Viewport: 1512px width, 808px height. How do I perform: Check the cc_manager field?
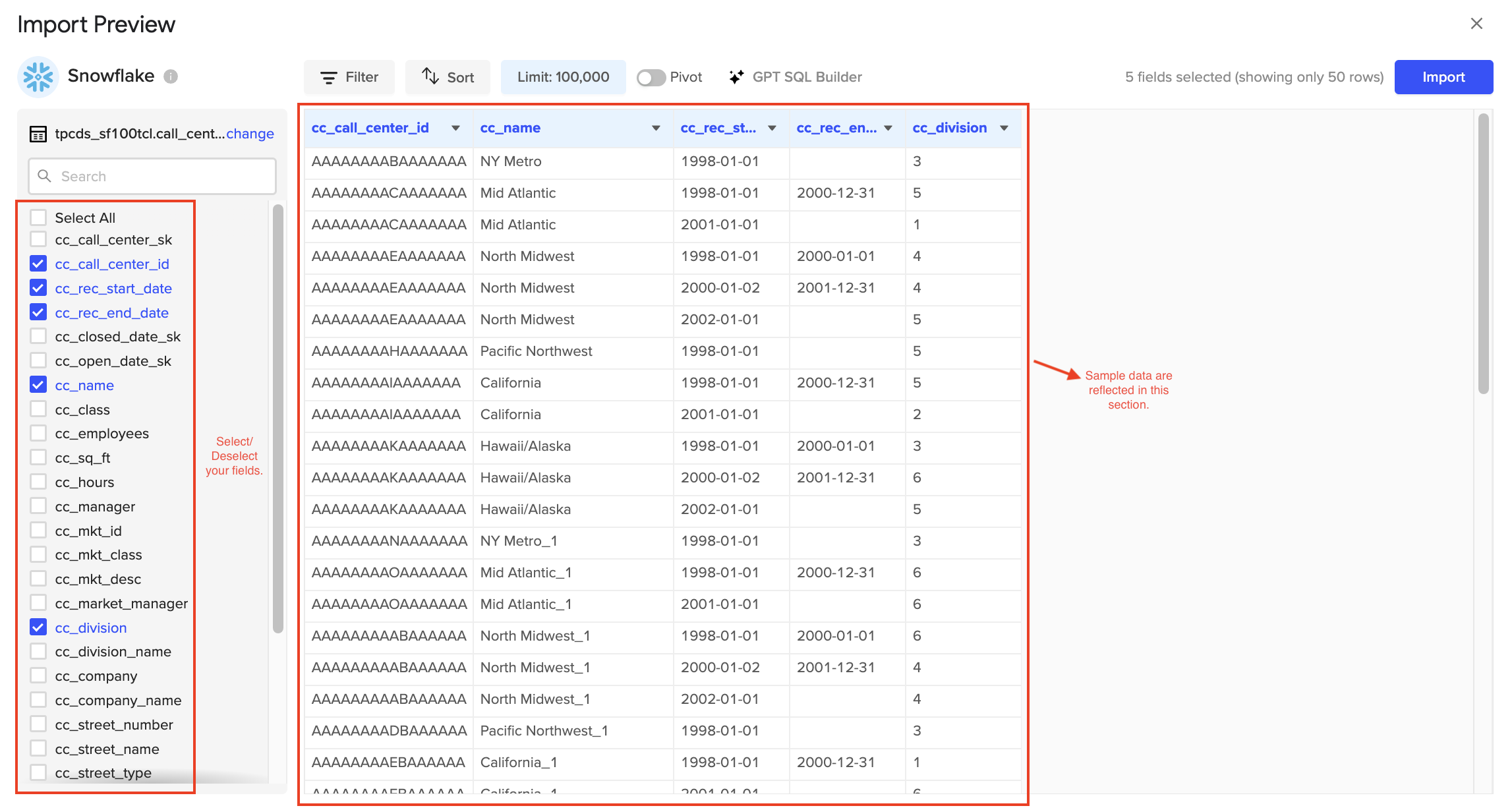tap(38, 506)
